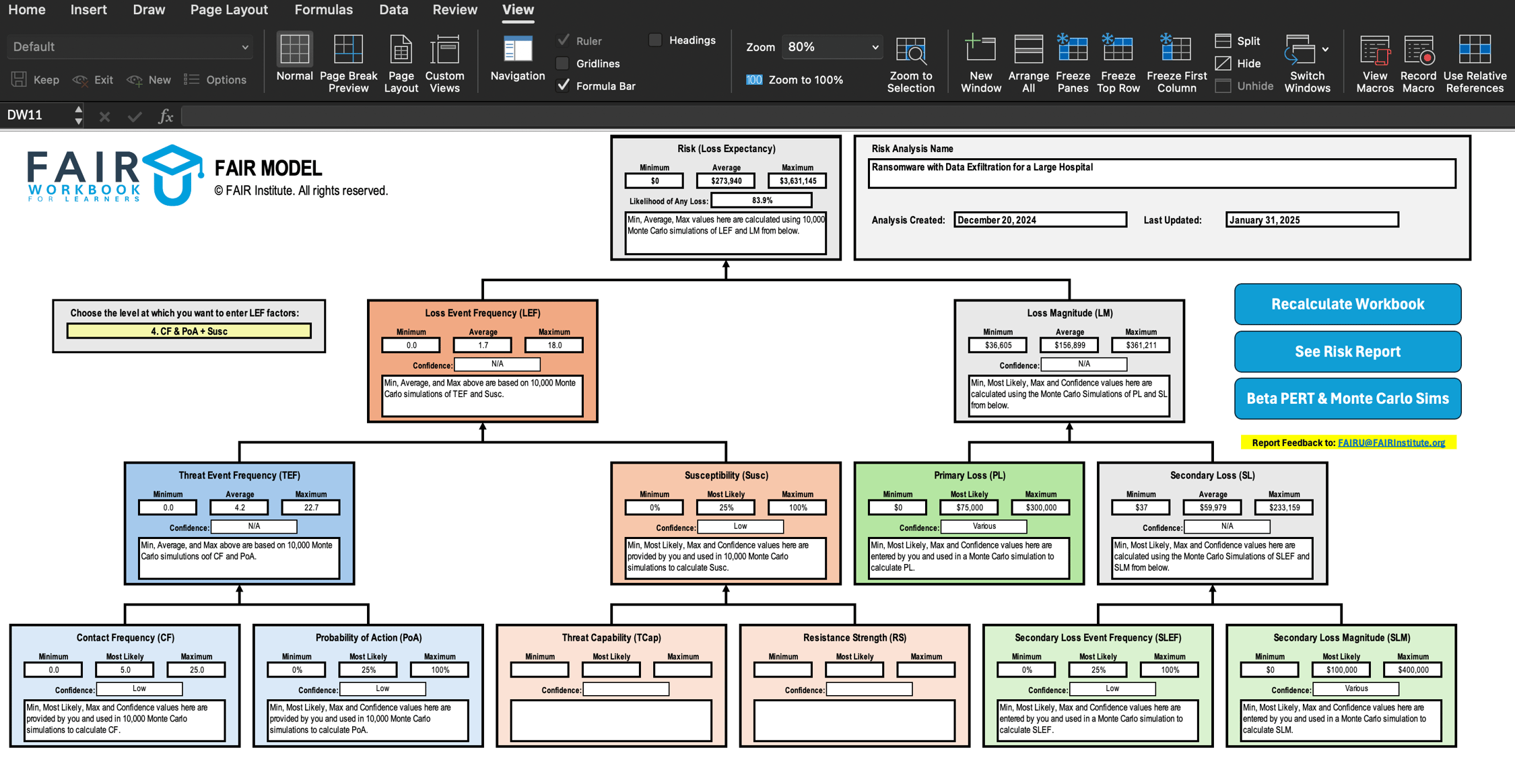Open the Page Layout ribbon tab
The image size is (1515, 784).
click(x=228, y=10)
